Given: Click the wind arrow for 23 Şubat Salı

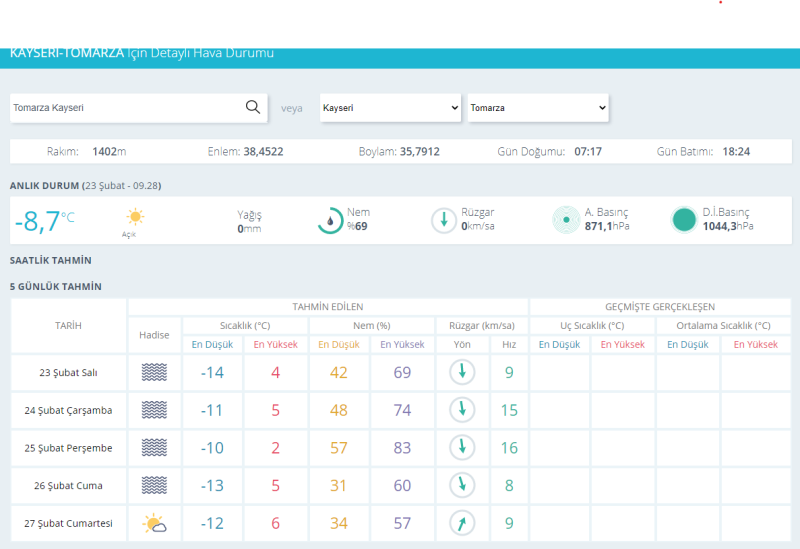Looking at the screenshot, I should click(462, 372).
